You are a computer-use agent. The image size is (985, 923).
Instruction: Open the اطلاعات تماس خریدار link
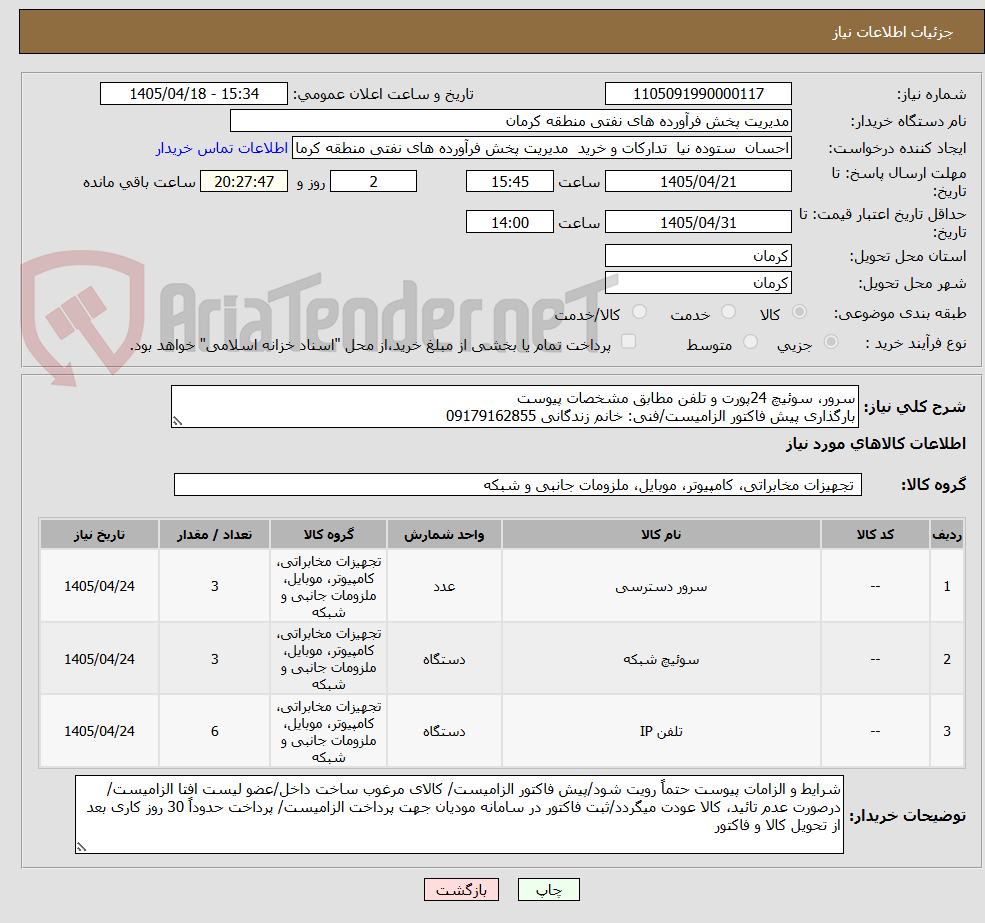(x=222, y=148)
